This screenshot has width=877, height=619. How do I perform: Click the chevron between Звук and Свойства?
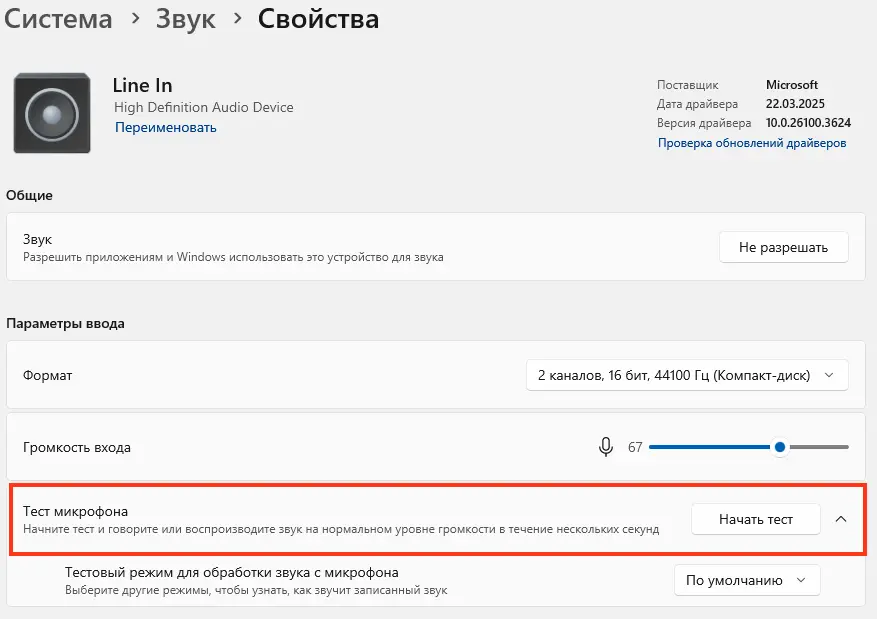point(237,19)
